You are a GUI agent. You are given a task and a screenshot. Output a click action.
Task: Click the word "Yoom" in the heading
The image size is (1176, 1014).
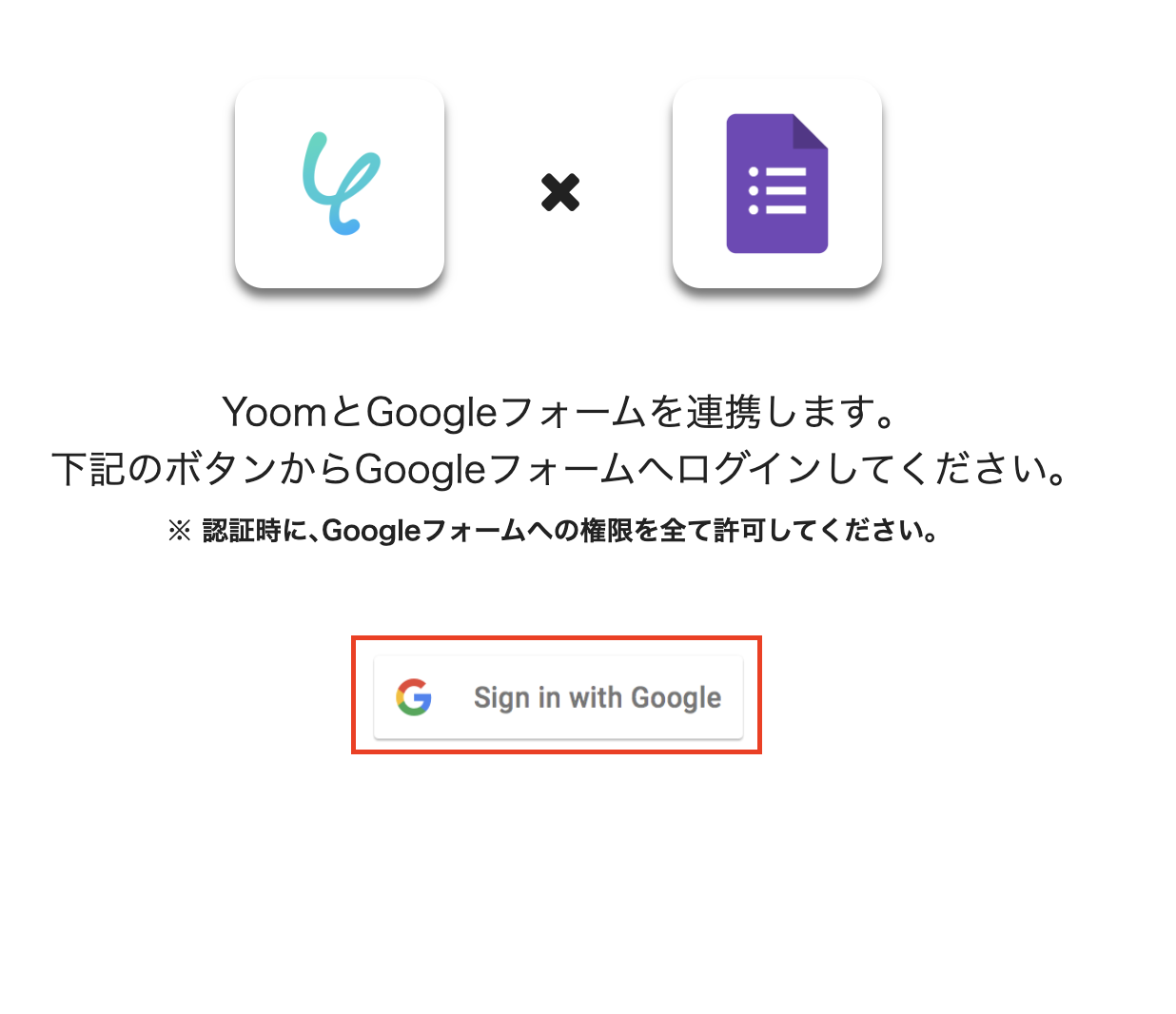coord(275,412)
